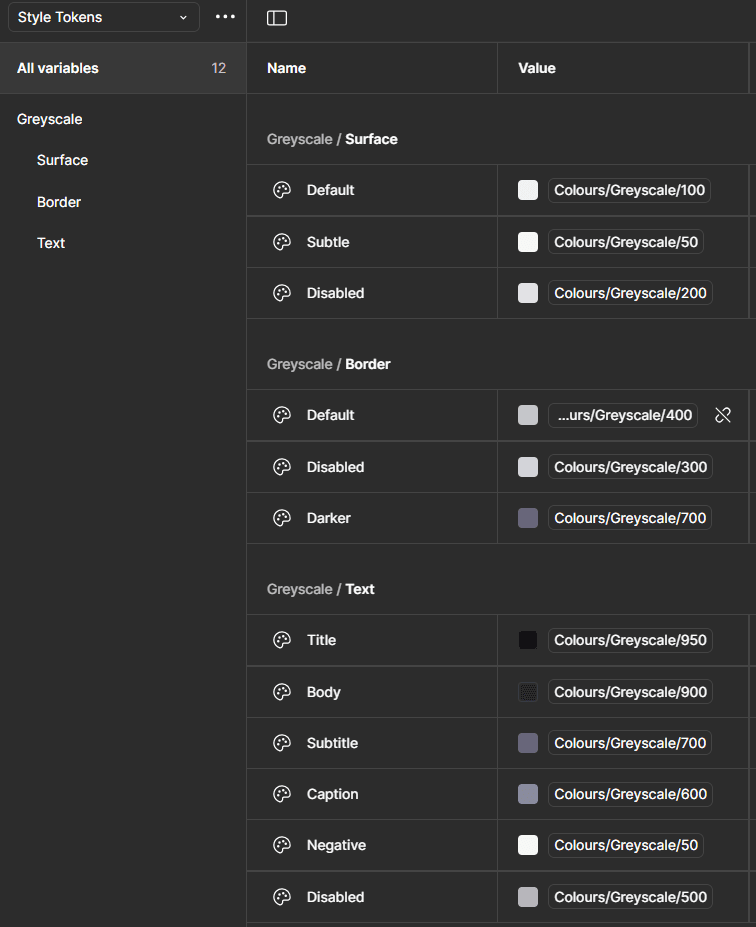Select All variables in the sidebar
Image resolution: width=756 pixels, height=927 pixels.
pyautogui.click(x=58, y=68)
